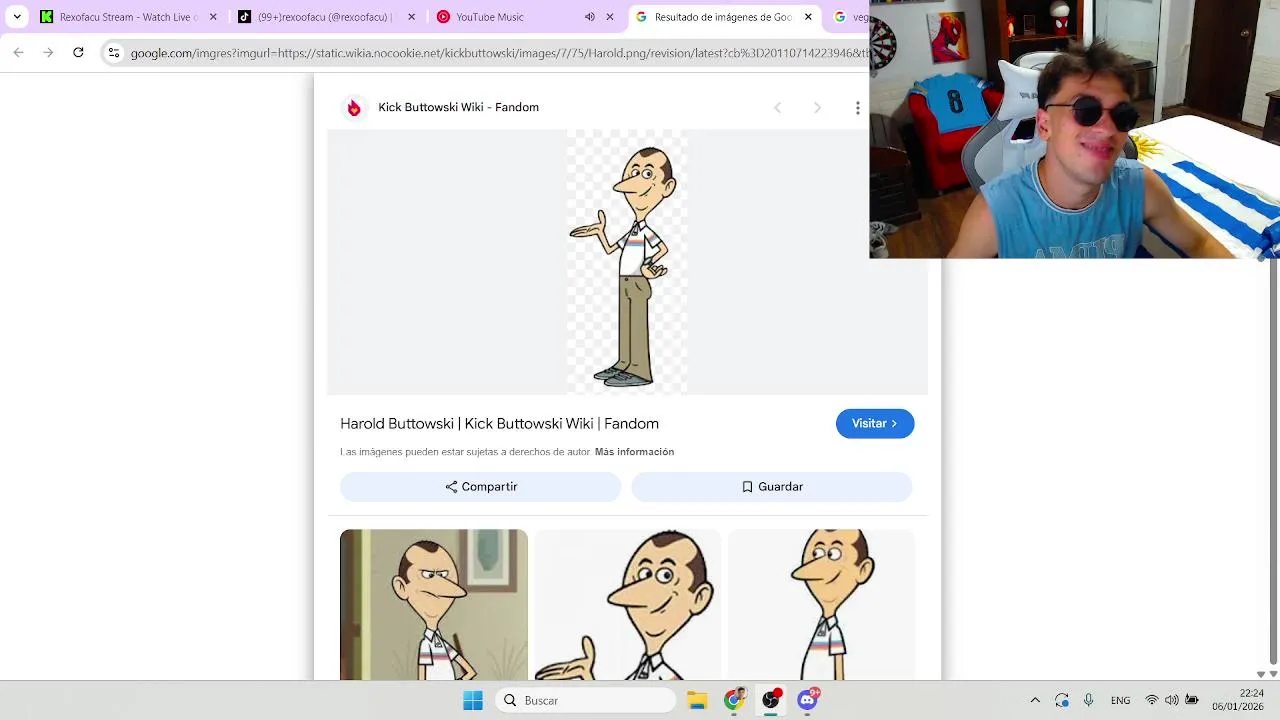
Task: Expand hidden system tray icons chevron
Action: coord(1035,700)
